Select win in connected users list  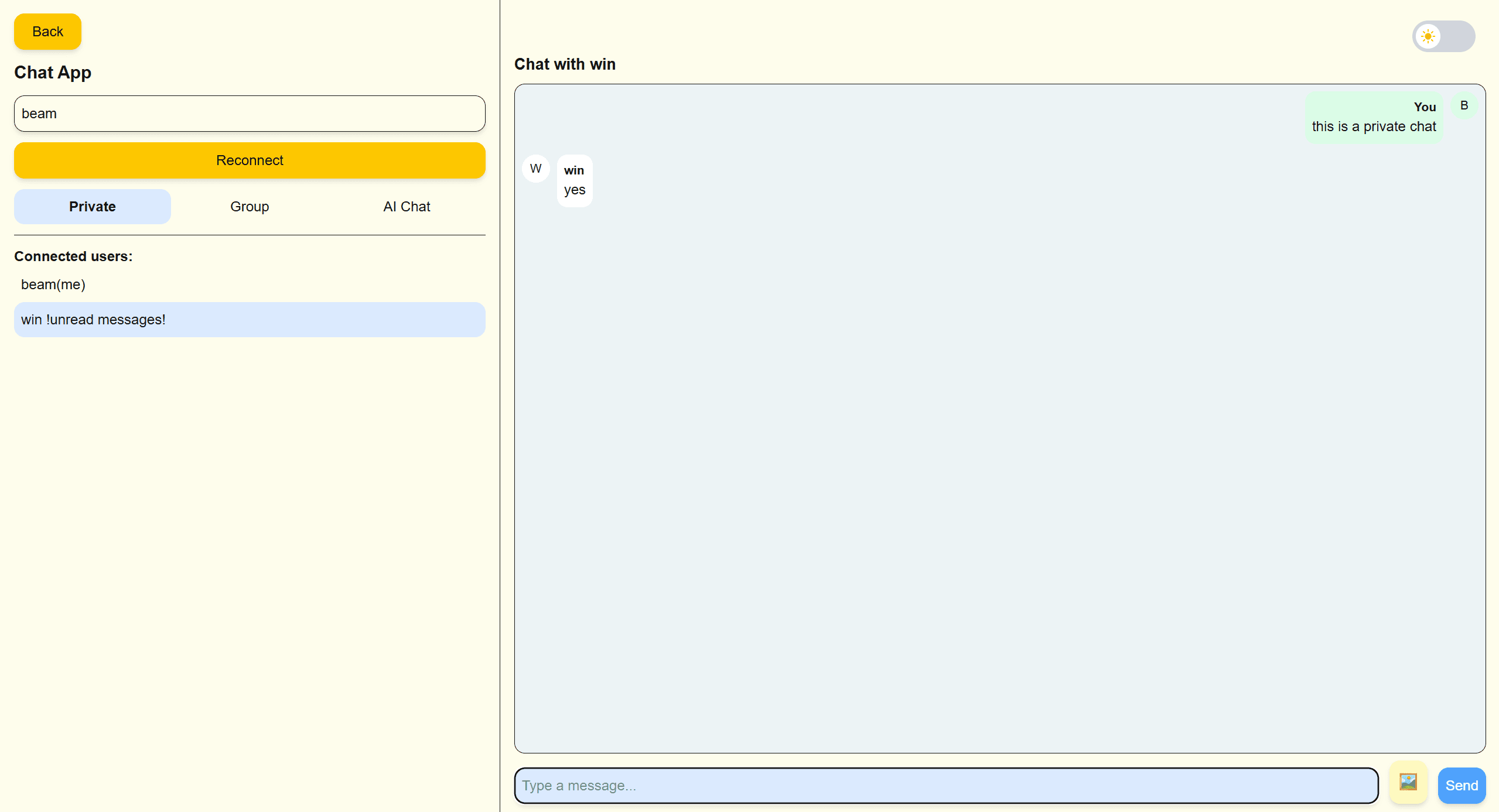(x=250, y=320)
